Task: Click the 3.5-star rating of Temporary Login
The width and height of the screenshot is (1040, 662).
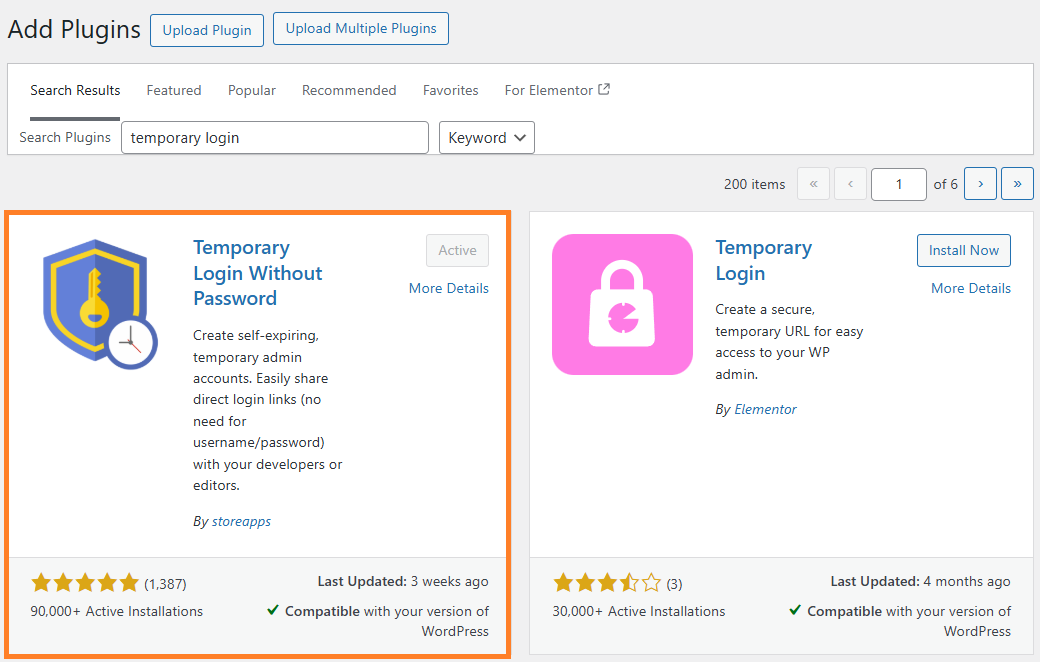Action: click(608, 583)
